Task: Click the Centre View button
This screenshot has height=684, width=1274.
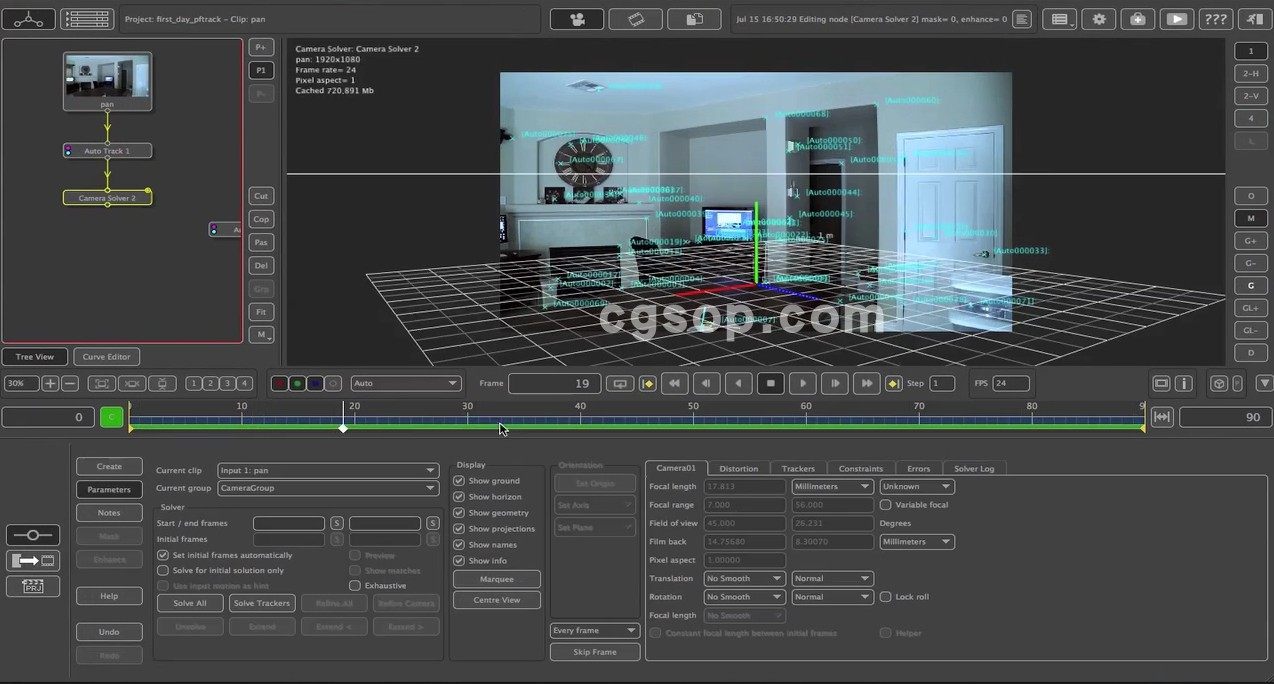Action: click(497, 600)
